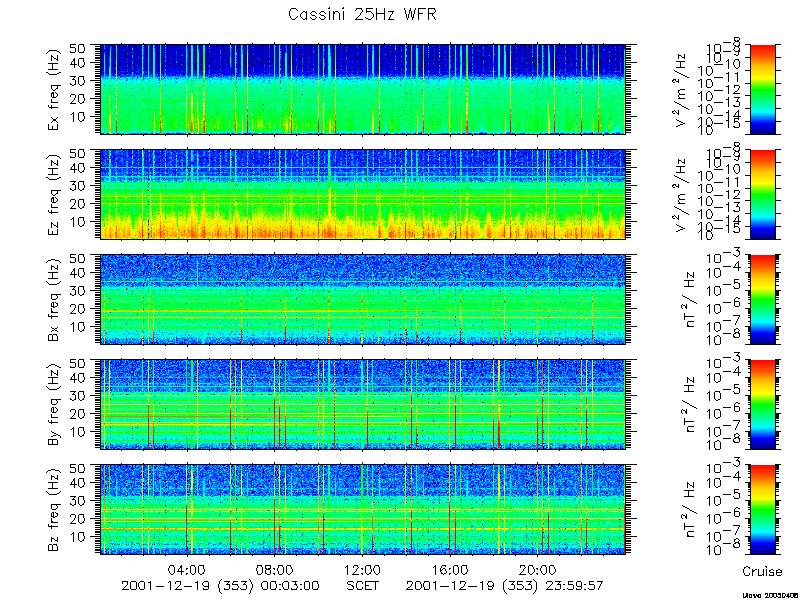The height and width of the screenshot is (600, 800).
Task: Click the Bx spectrogram panel
Action: coord(363,299)
